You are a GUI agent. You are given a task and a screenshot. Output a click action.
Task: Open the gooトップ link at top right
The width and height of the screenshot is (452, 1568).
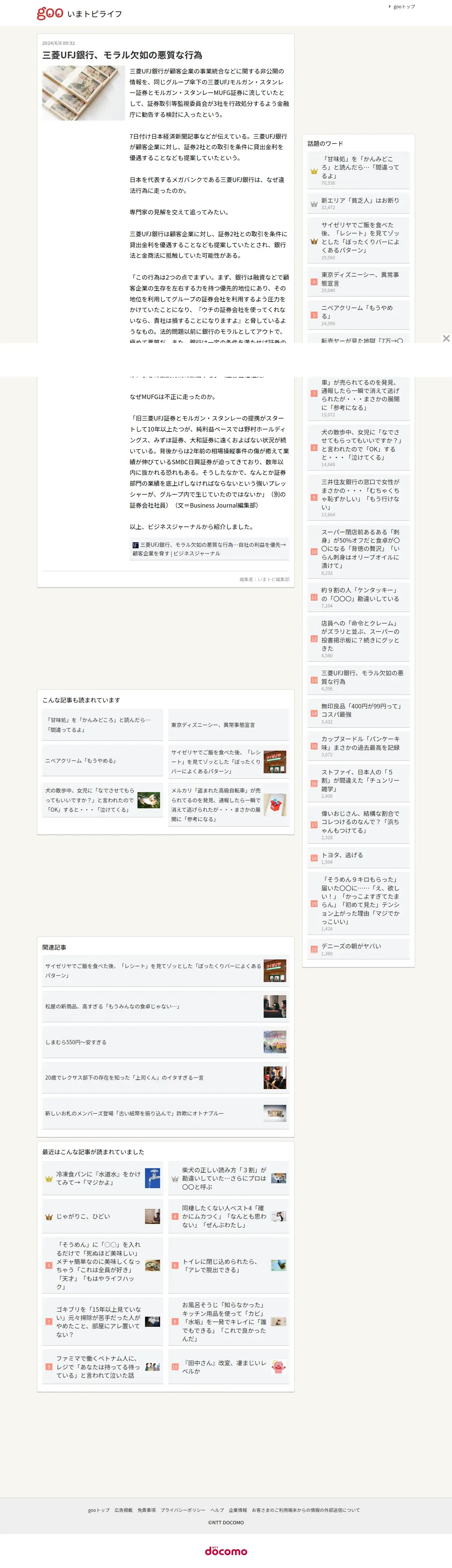pyautogui.click(x=404, y=7)
